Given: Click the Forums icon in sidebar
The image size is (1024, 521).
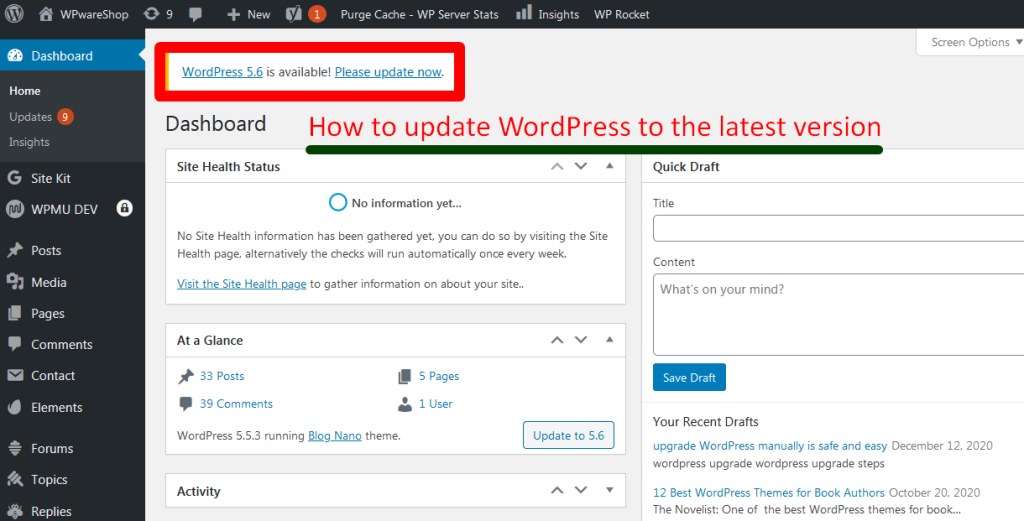Looking at the screenshot, I should (15, 448).
